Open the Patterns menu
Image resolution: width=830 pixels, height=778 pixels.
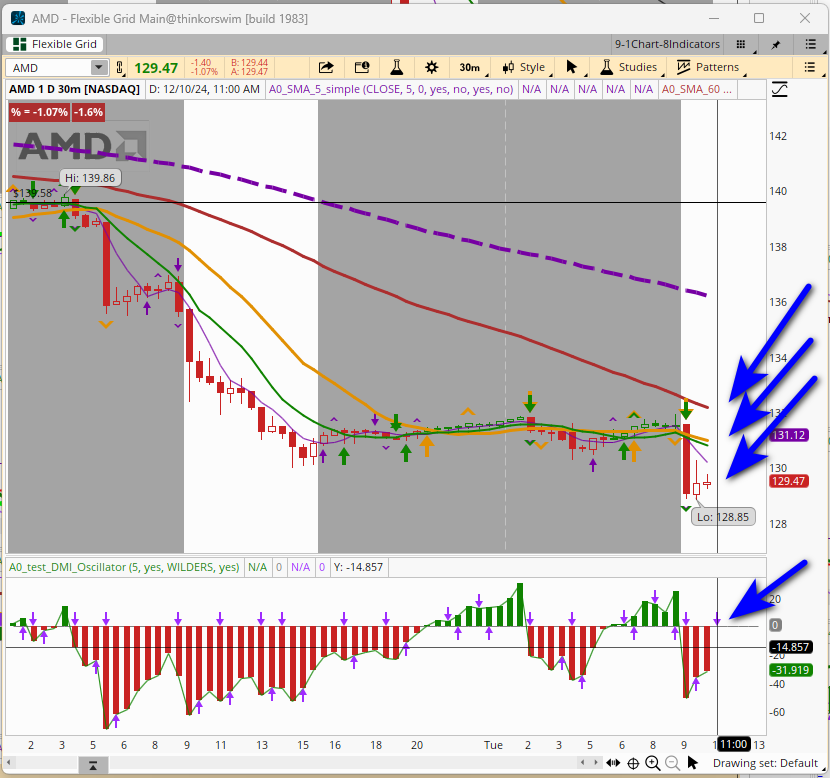708,67
